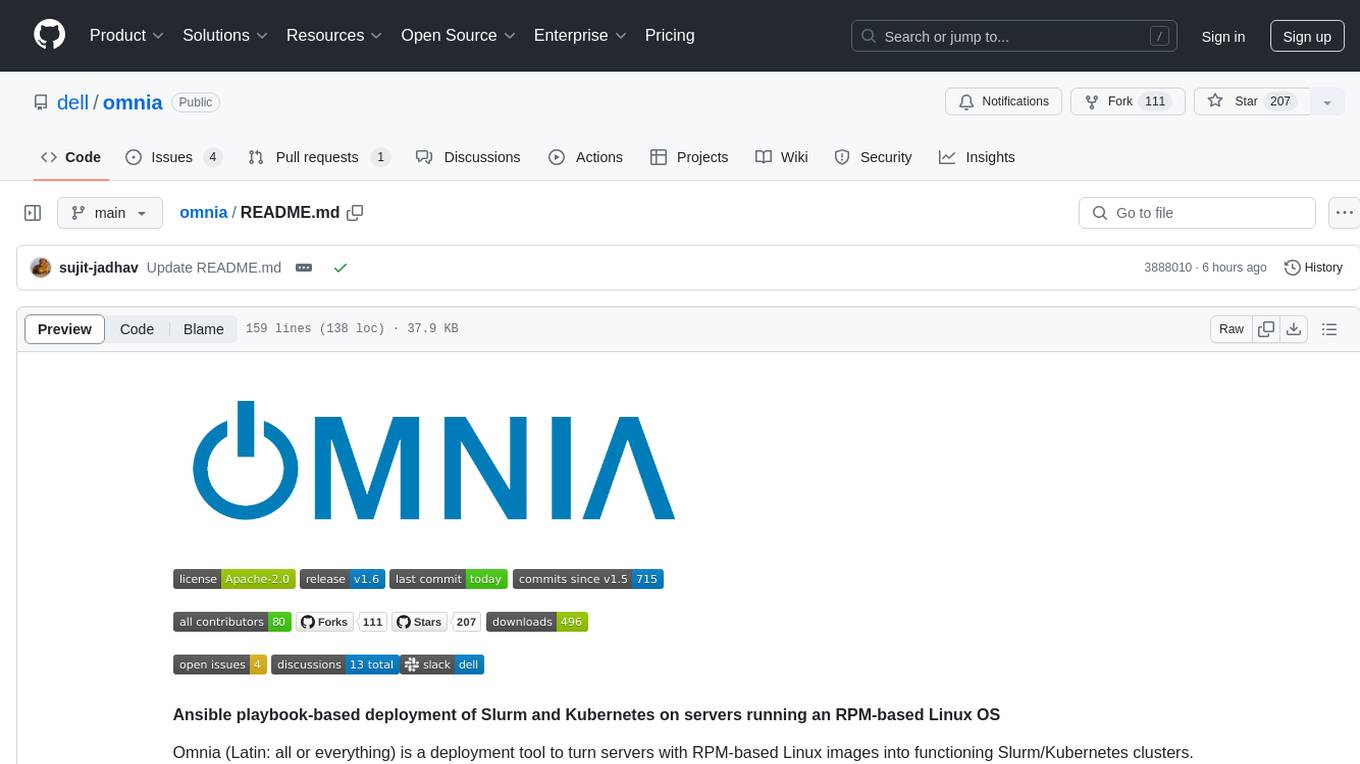Focus the Go to file field

pyautogui.click(x=1197, y=213)
